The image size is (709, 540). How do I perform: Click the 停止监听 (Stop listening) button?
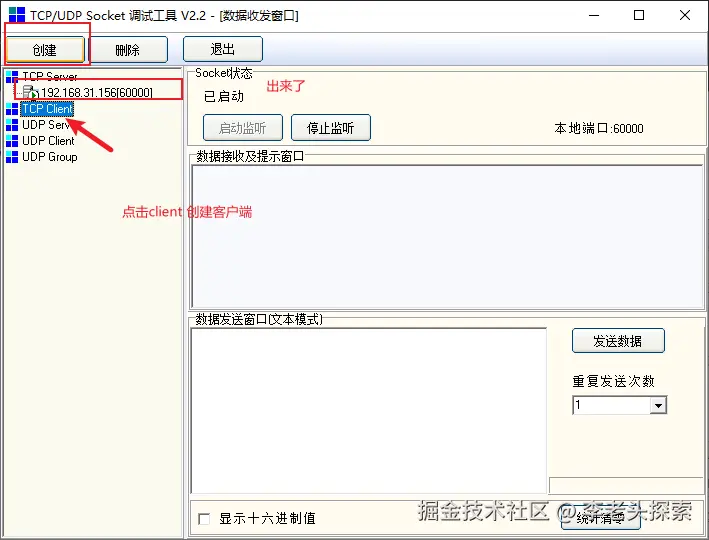331,128
